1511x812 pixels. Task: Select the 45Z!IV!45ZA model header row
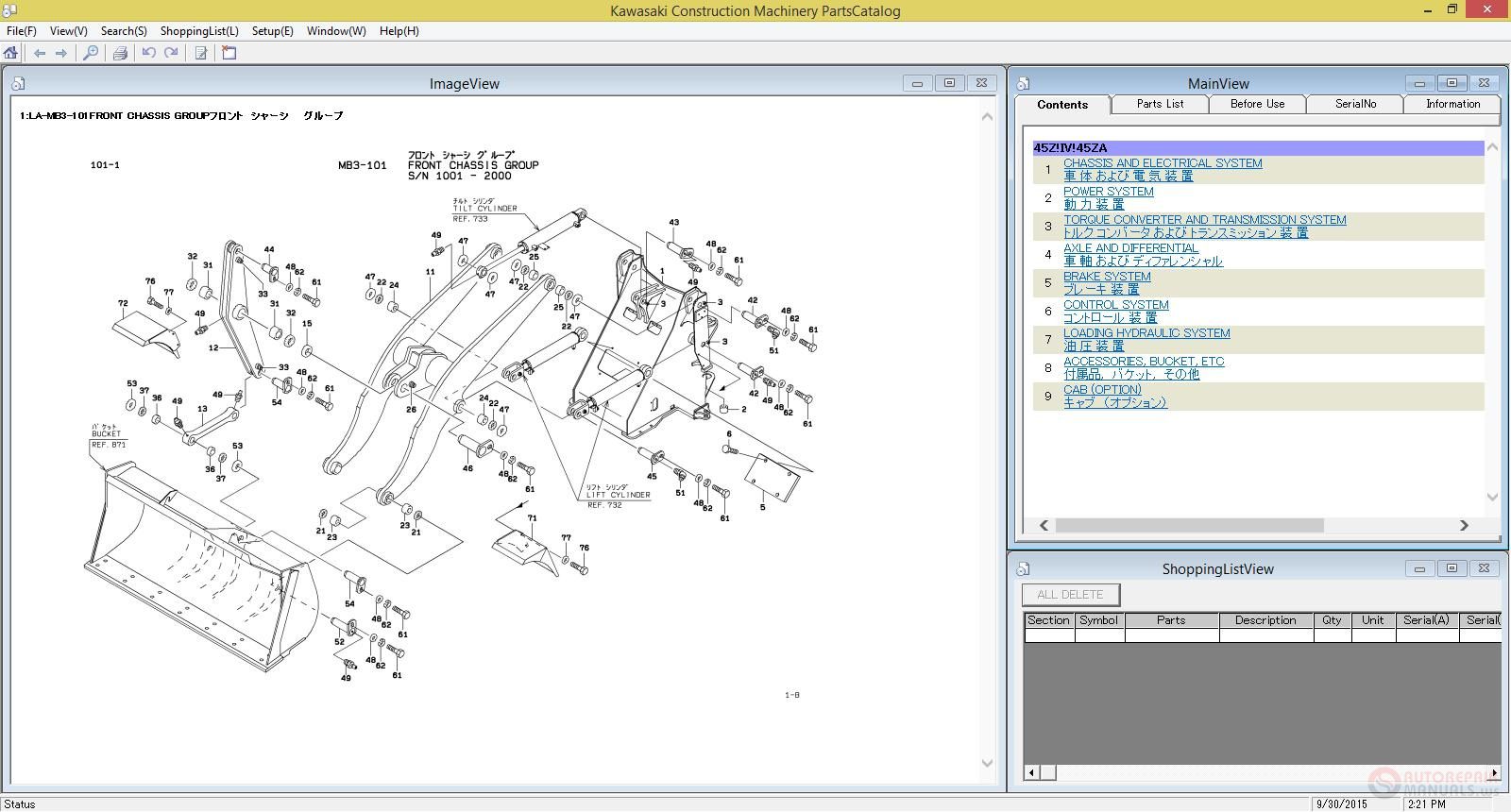pyautogui.click(x=1258, y=148)
